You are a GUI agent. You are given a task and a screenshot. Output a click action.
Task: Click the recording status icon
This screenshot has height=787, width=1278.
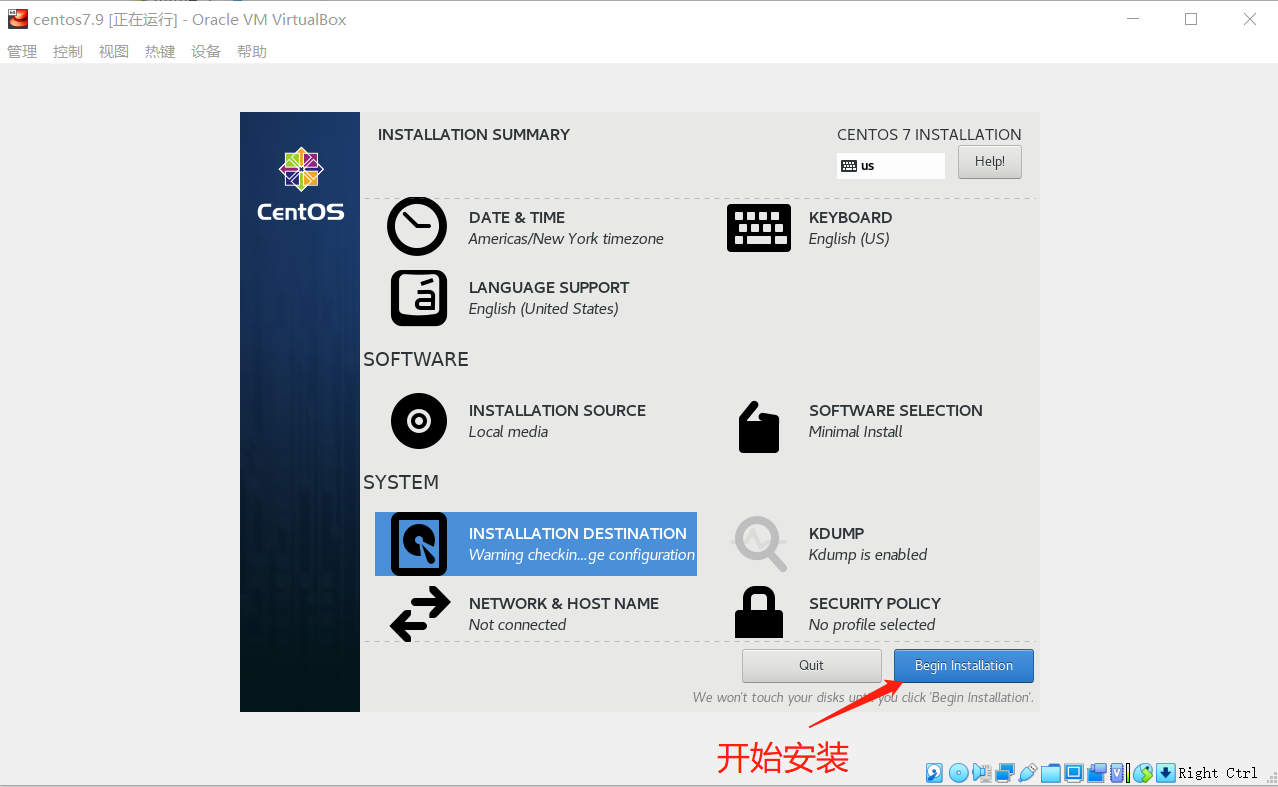click(1097, 772)
